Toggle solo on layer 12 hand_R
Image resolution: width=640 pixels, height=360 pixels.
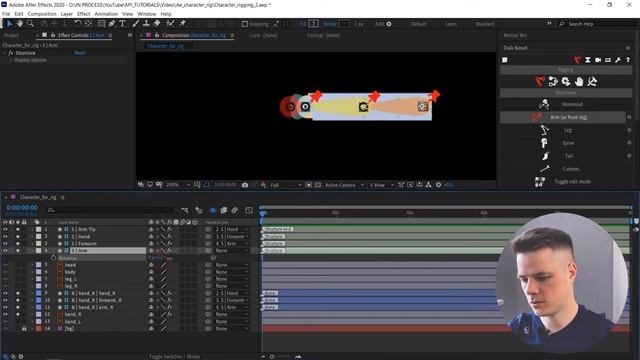[18, 314]
